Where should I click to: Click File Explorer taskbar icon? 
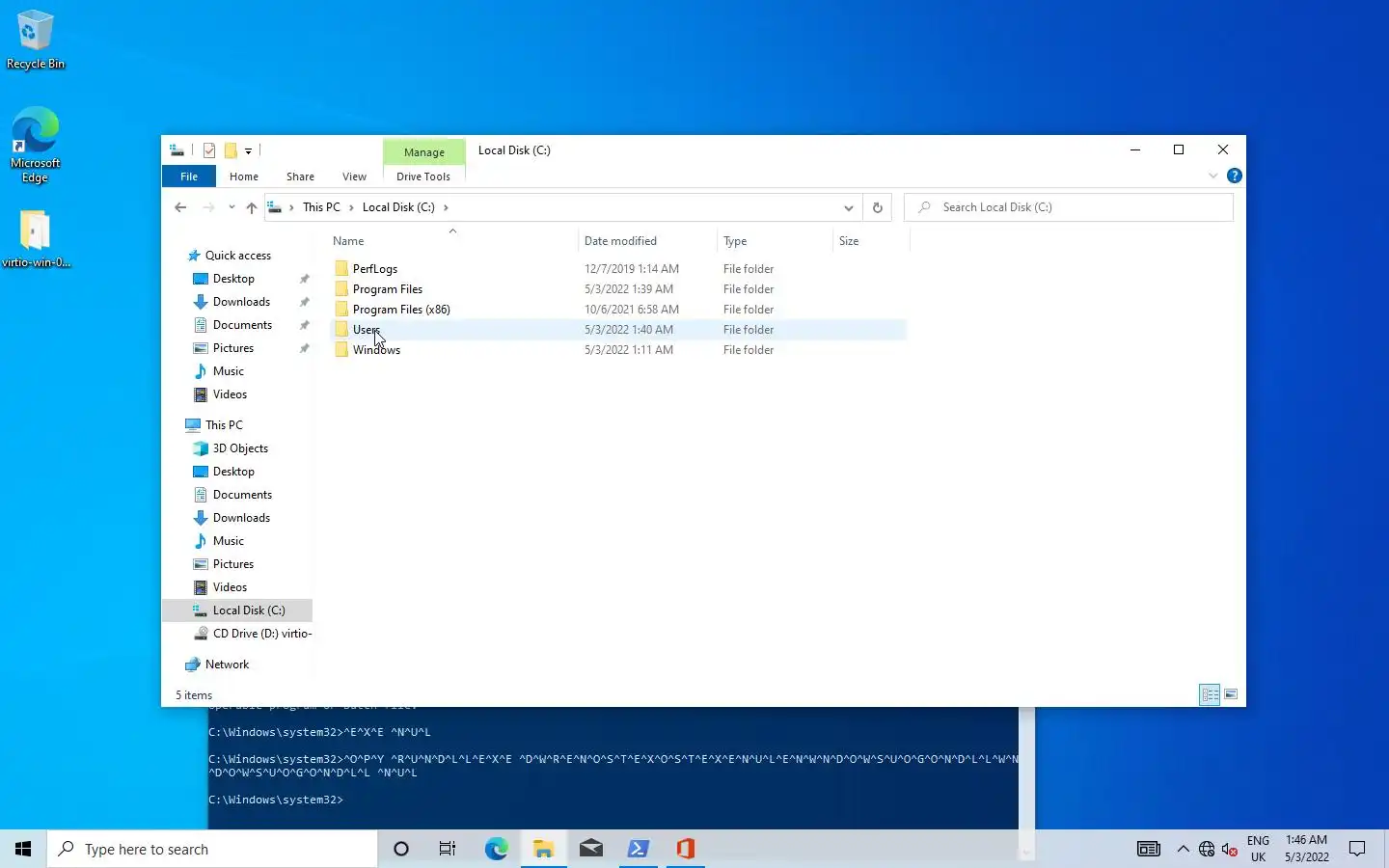click(543, 849)
